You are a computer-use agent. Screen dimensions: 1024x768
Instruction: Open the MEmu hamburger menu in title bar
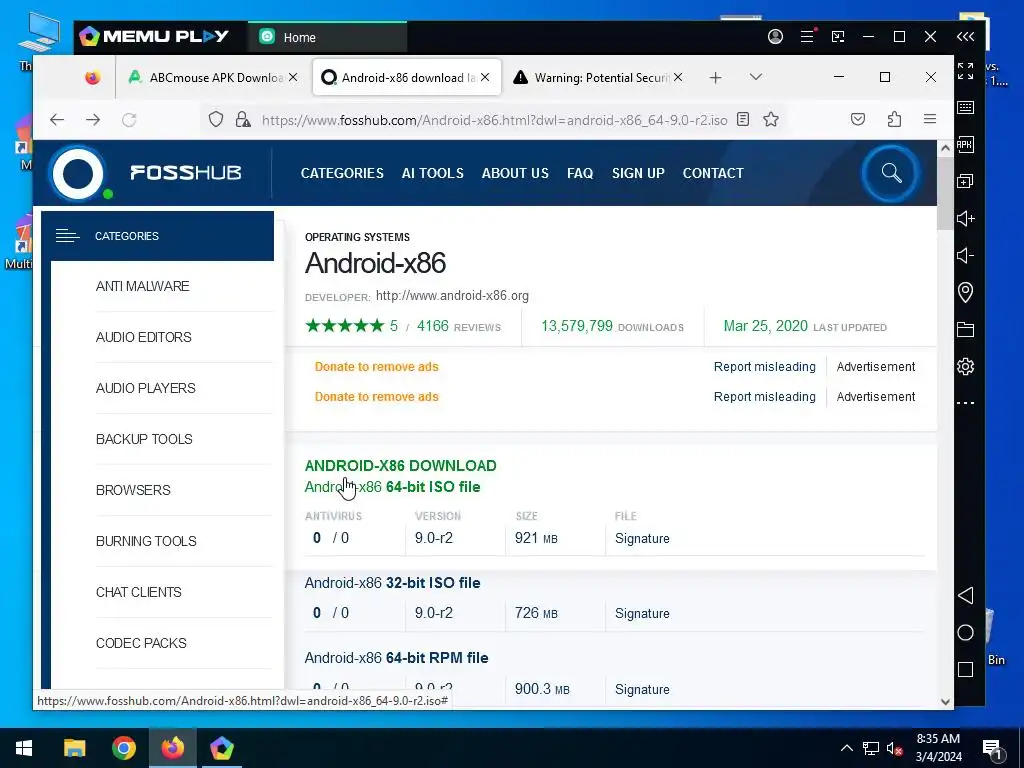click(x=807, y=37)
